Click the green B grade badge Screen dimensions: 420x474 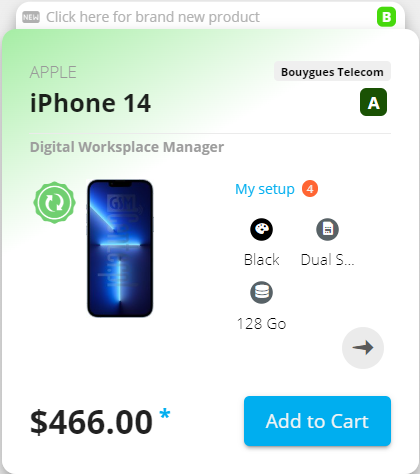click(x=386, y=17)
